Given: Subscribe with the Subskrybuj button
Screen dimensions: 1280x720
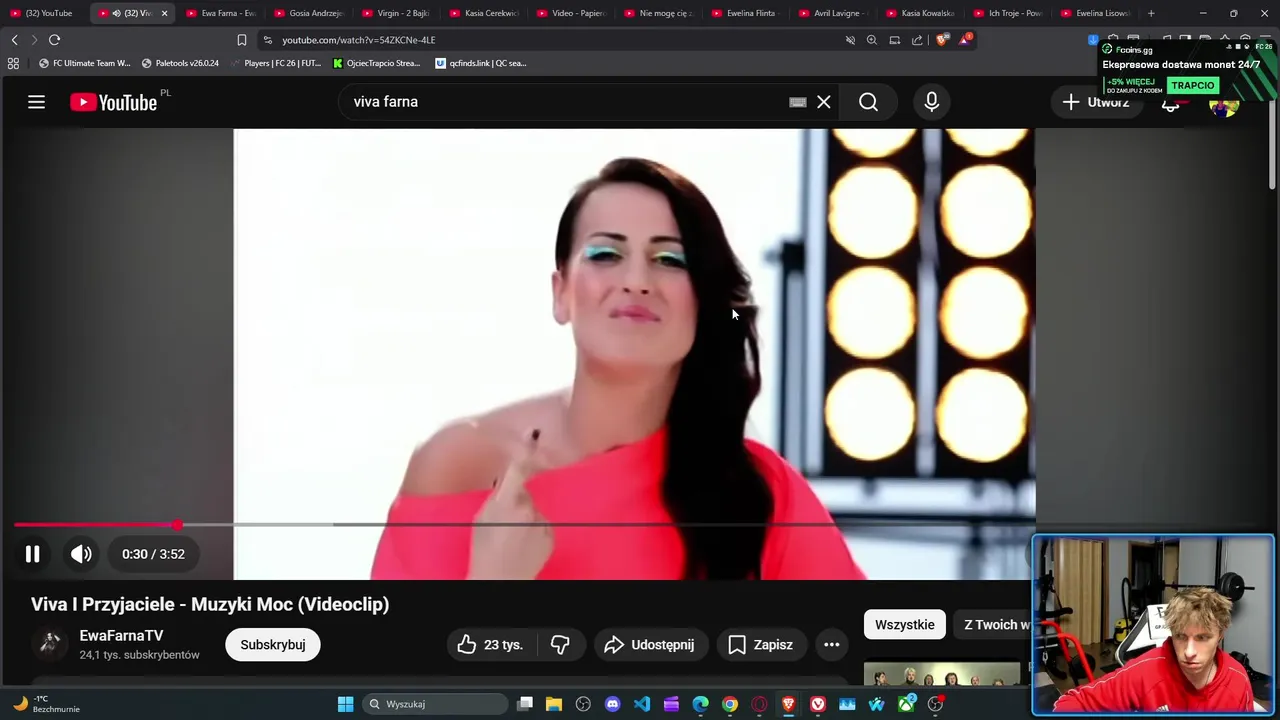Looking at the screenshot, I should [273, 645].
